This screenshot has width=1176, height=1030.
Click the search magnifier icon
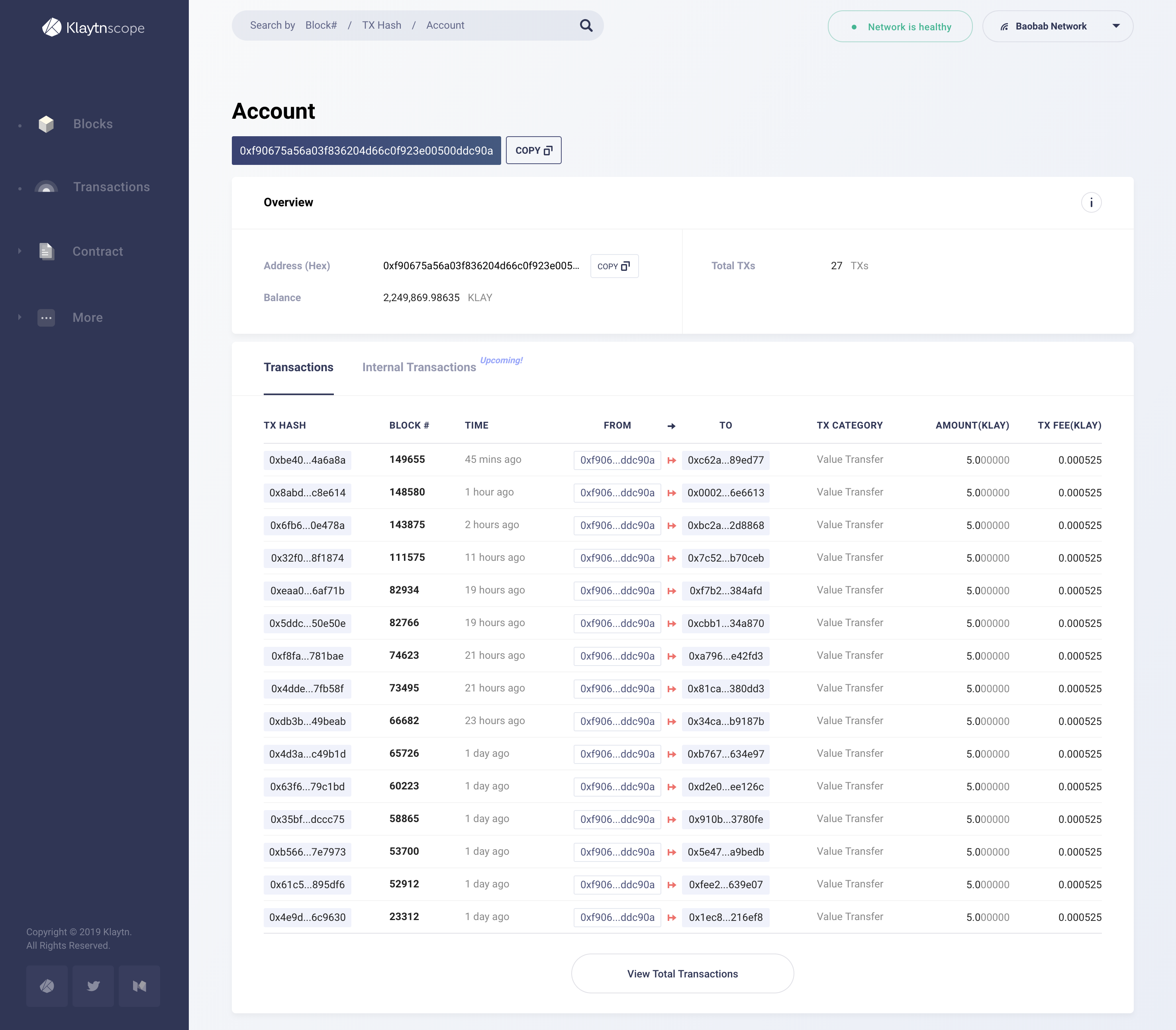coord(586,25)
